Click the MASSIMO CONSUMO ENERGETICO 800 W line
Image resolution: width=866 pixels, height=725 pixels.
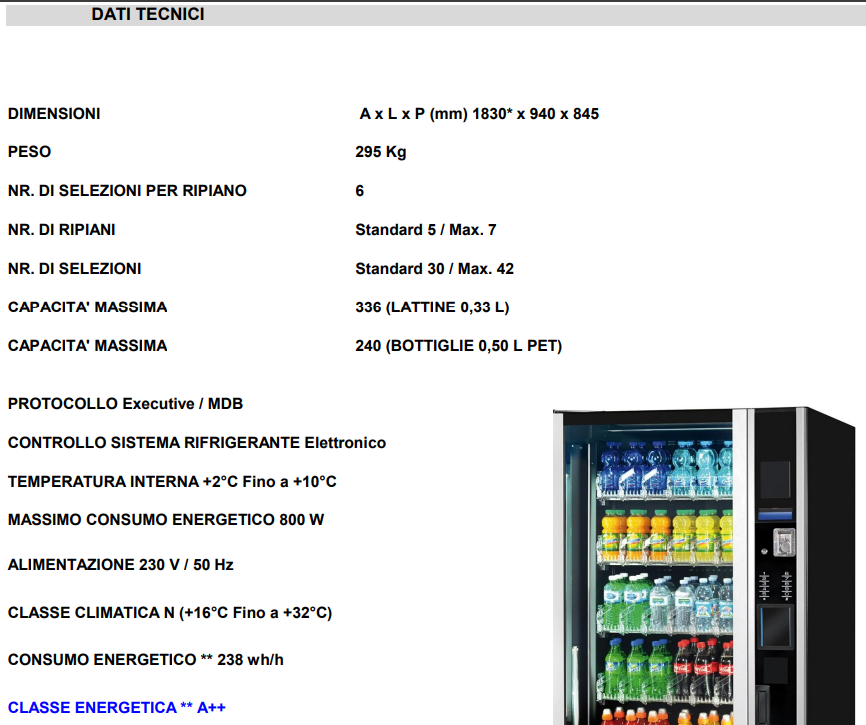point(166,520)
